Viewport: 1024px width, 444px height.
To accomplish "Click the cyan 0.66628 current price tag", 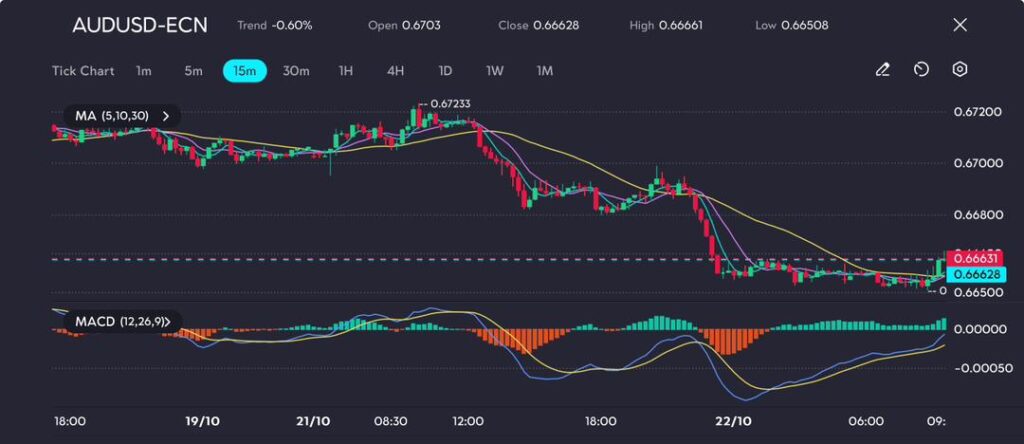I will click(973, 274).
